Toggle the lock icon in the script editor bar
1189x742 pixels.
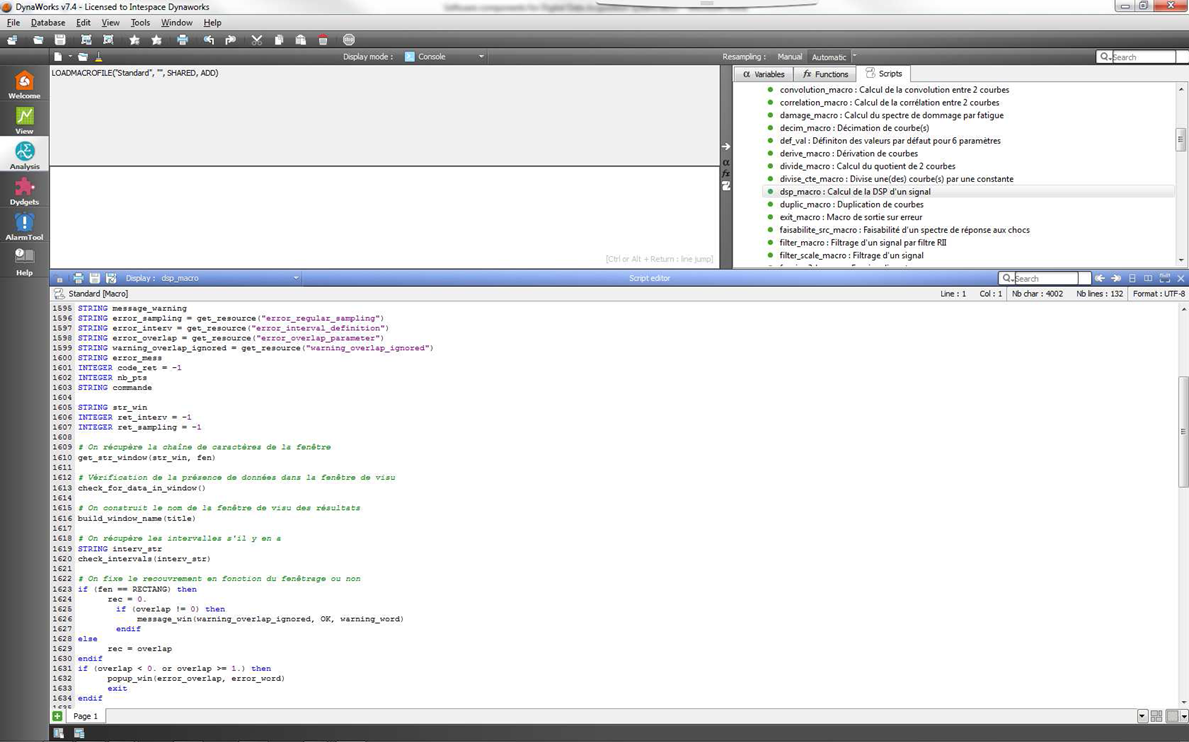(60, 278)
